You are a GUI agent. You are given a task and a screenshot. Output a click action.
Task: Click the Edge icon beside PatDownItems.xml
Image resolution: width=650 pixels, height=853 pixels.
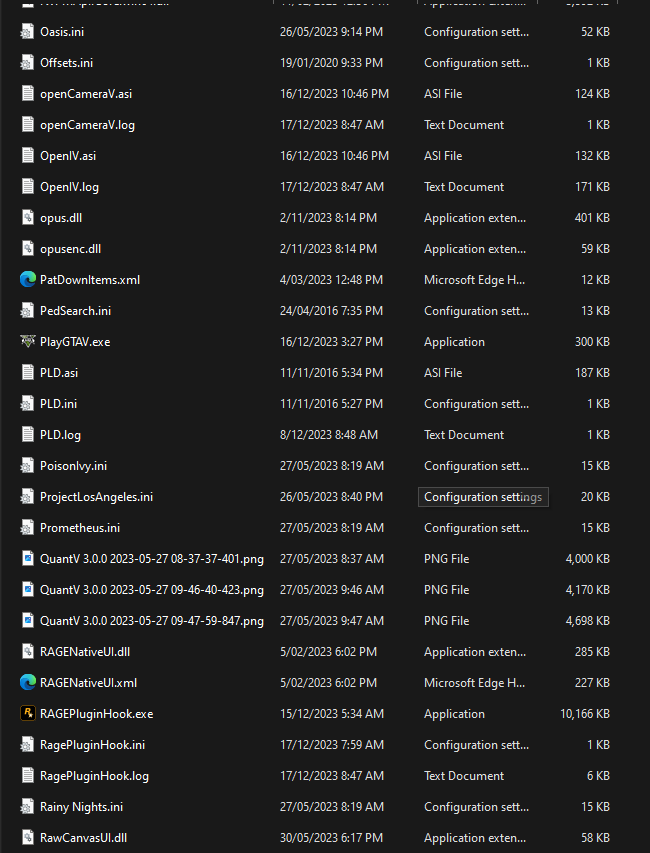(x=27, y=280)
